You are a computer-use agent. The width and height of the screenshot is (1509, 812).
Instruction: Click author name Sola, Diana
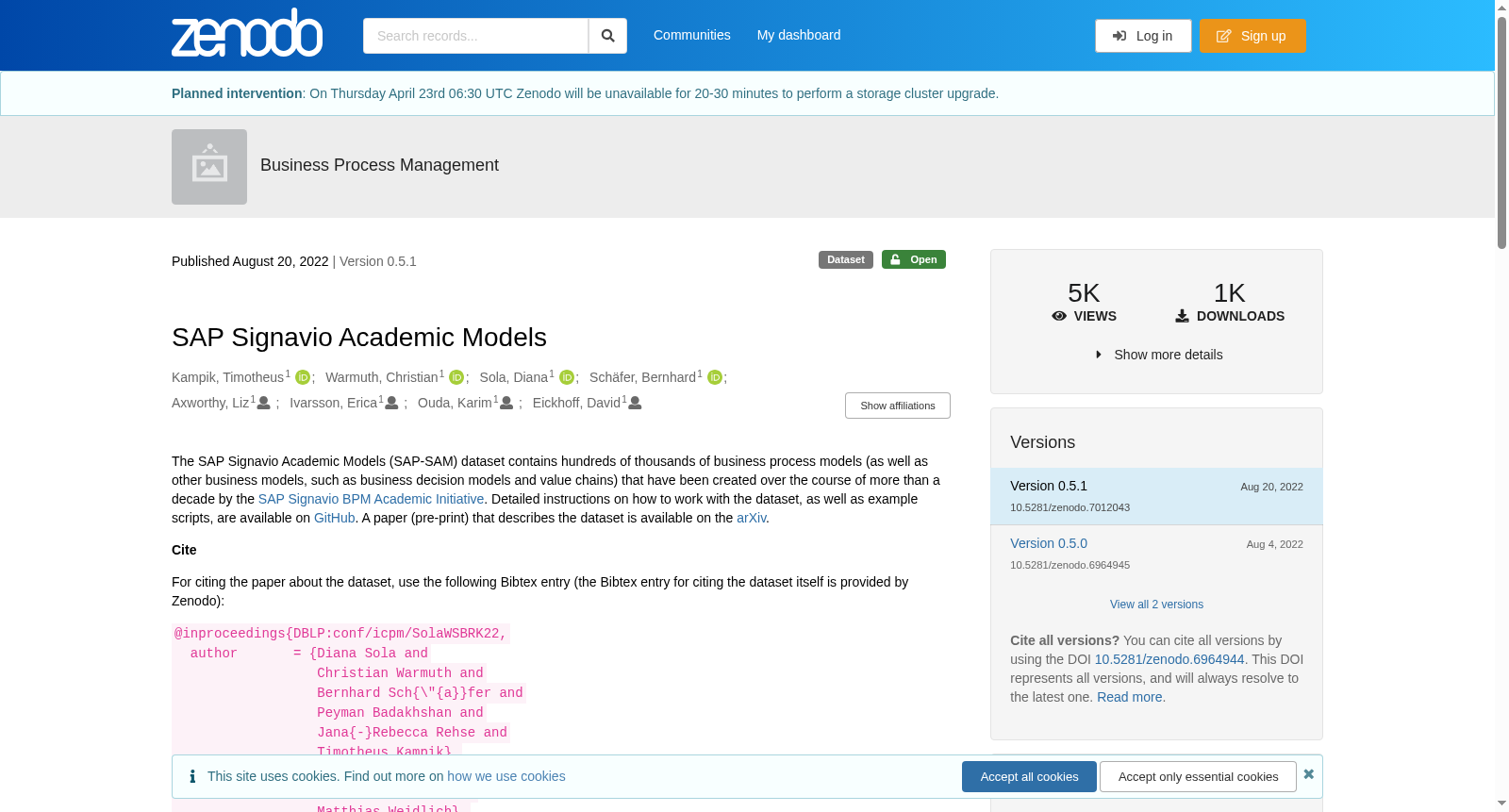click(x=514, y=377)
